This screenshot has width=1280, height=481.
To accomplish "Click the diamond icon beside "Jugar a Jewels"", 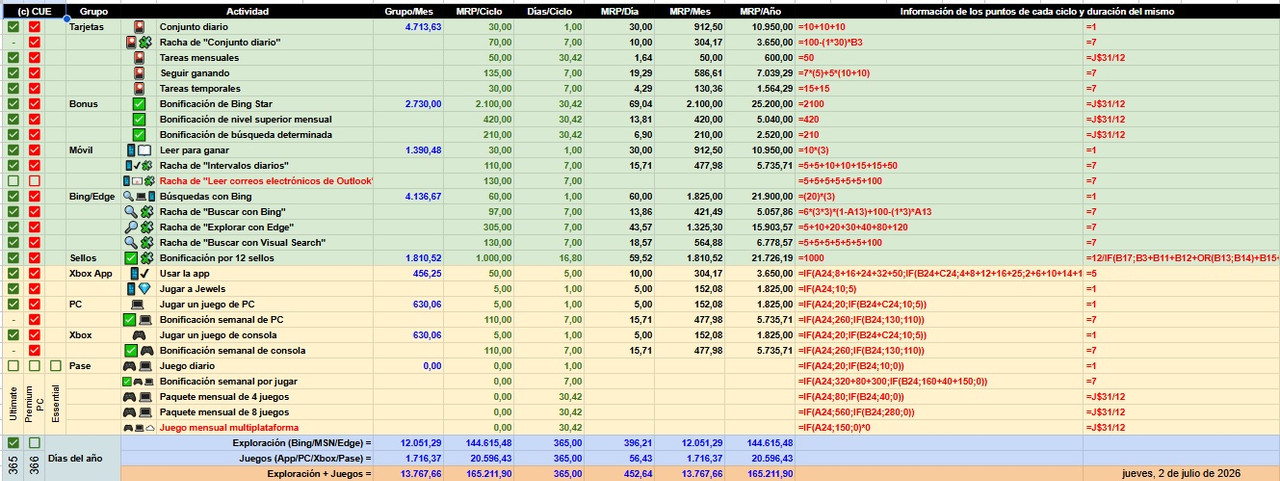I will coord(146,288).
